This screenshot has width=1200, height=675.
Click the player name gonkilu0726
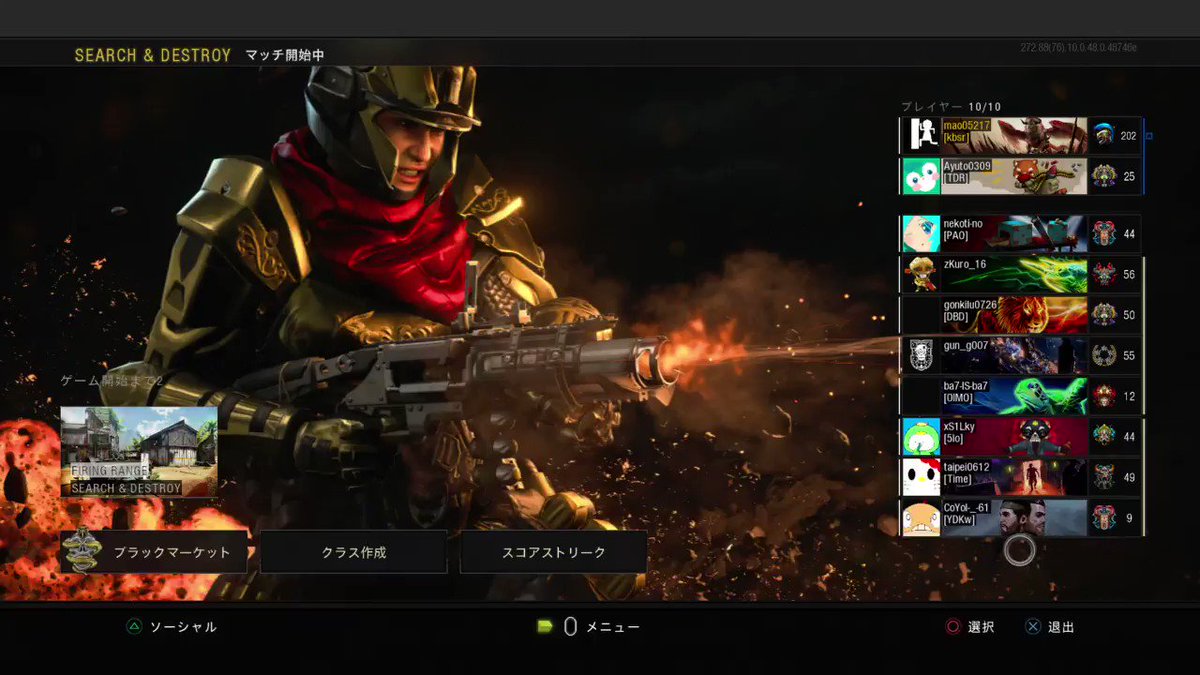[970, 305]
